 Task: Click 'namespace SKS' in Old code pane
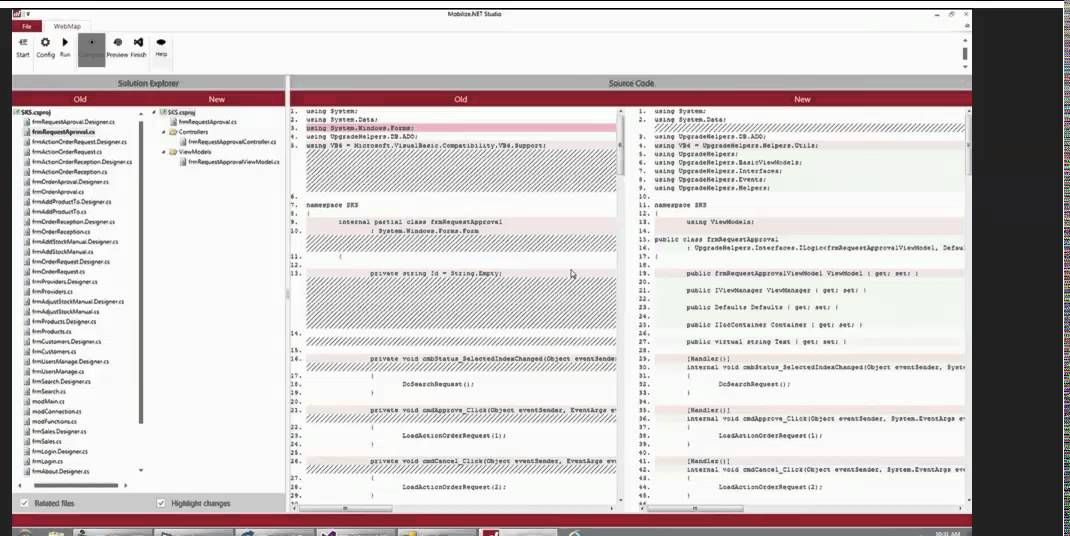tap(332, 205)
